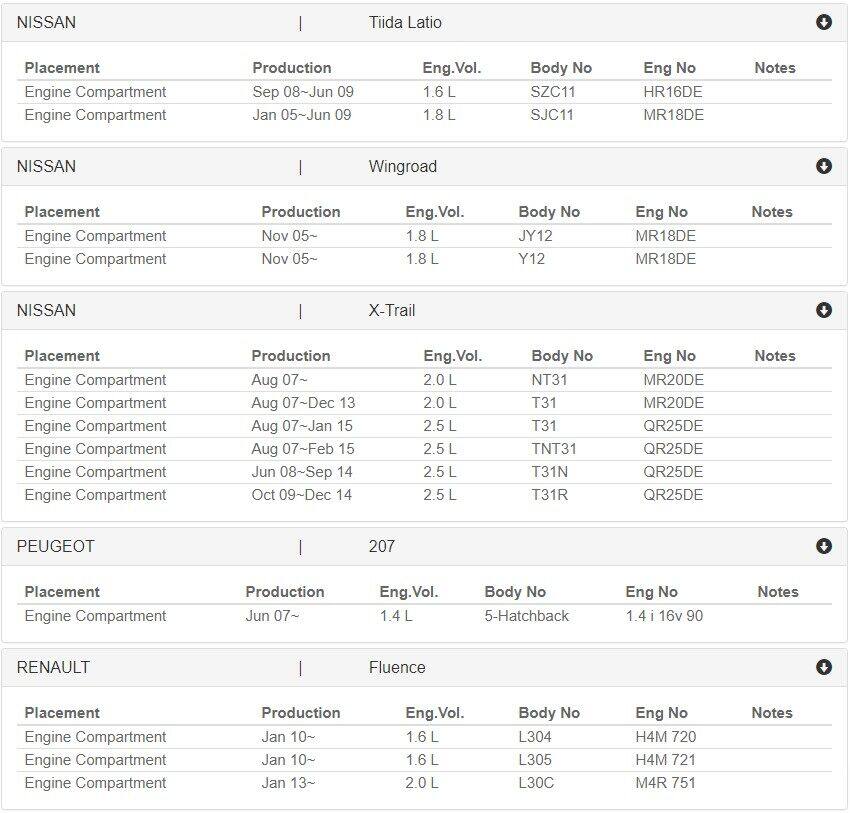Collapse Renault Fluence using its arrow icon
The height and width of the screenshot is (813, 850).
pos(823,667)
